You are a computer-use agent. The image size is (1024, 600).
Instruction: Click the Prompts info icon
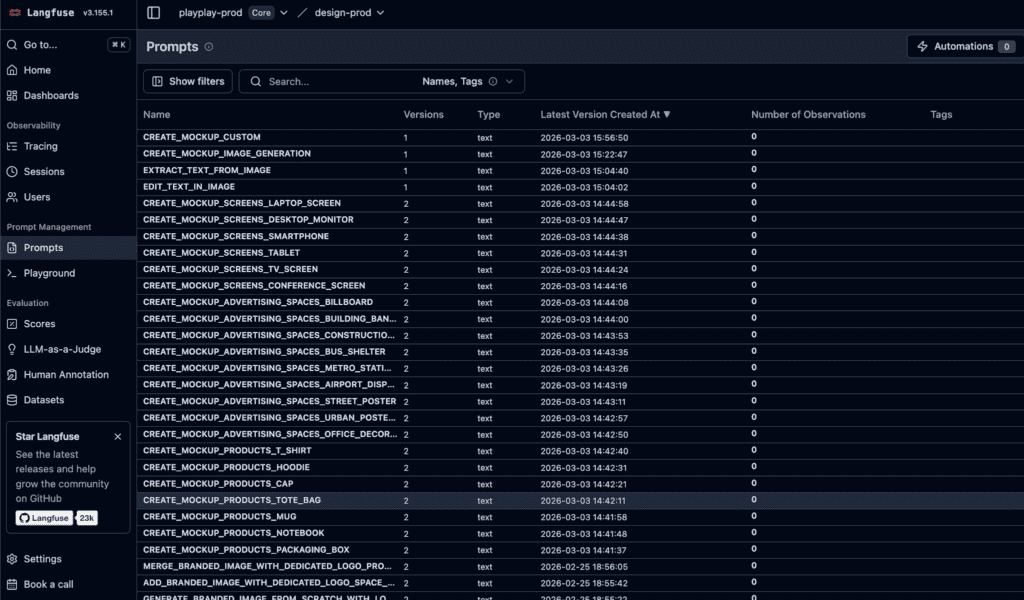coord(209,47)
